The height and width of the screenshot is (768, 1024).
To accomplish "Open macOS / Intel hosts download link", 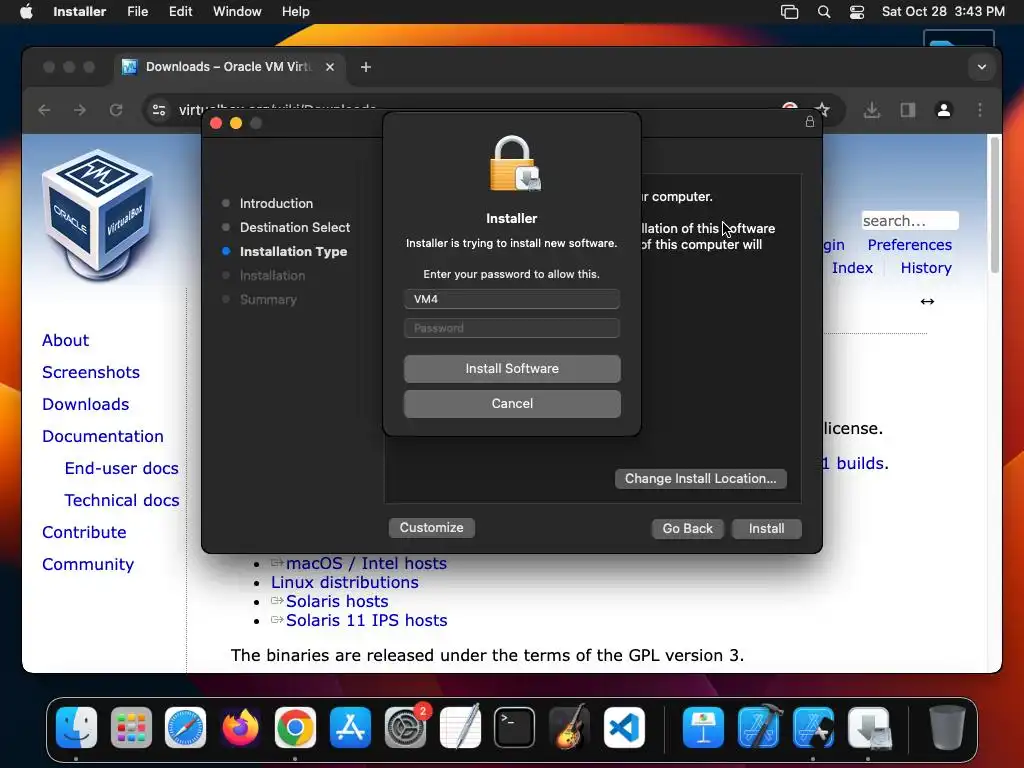I will [366, 564].
